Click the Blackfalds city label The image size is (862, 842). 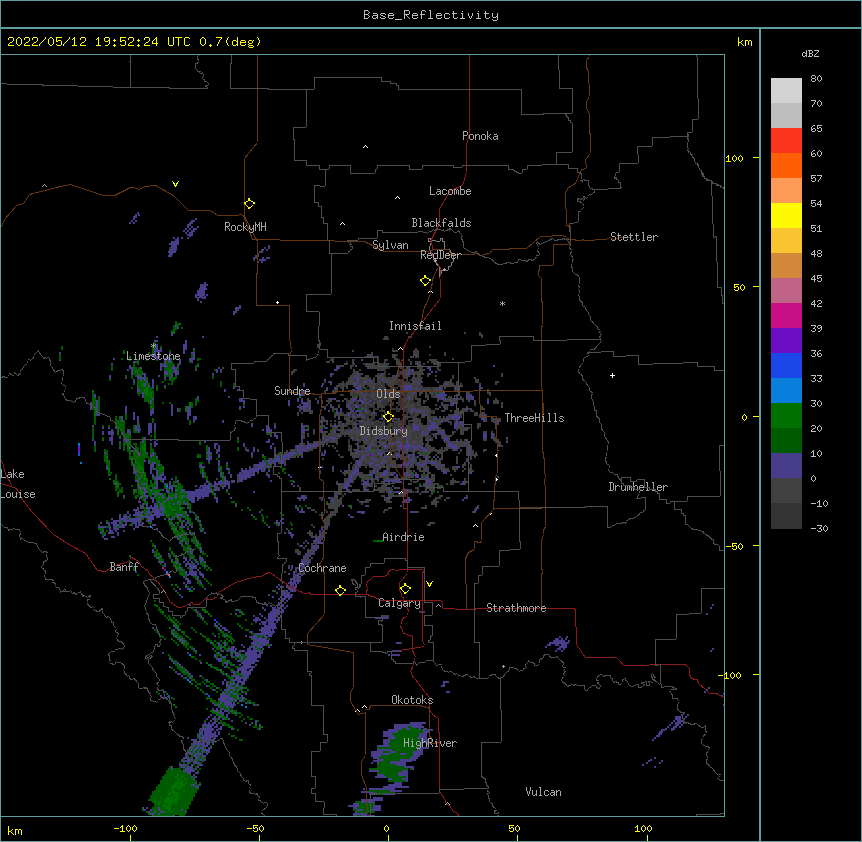coord(441,223)
